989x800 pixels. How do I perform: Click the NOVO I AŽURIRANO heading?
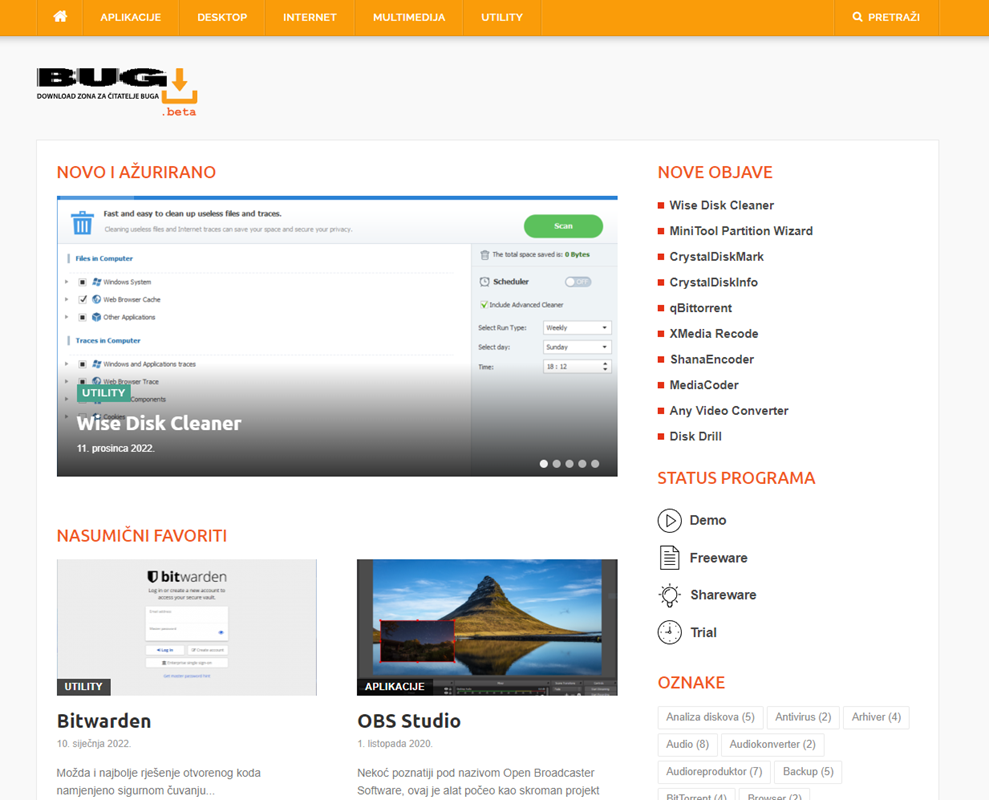[136, 172]
